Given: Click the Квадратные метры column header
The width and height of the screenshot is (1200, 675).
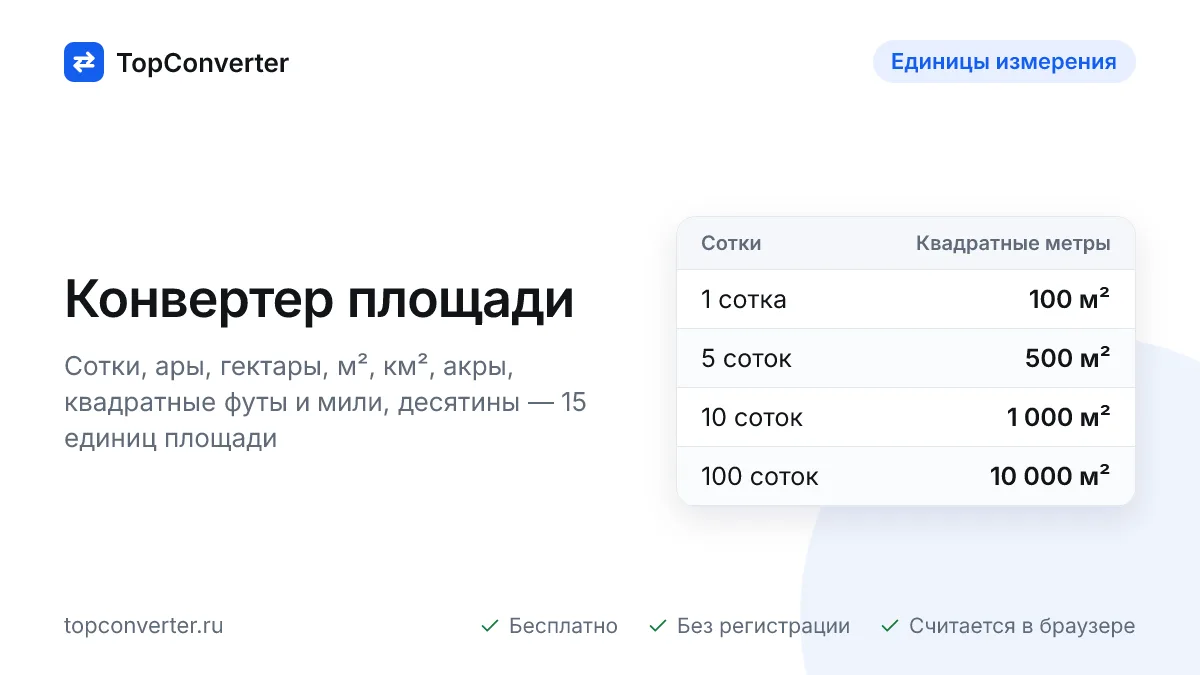Looking at the screenshot, I should tap(1013, 243).
